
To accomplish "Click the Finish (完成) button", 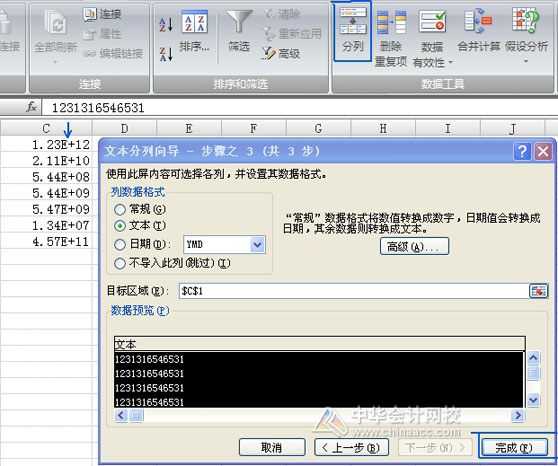I will (514, 447).
